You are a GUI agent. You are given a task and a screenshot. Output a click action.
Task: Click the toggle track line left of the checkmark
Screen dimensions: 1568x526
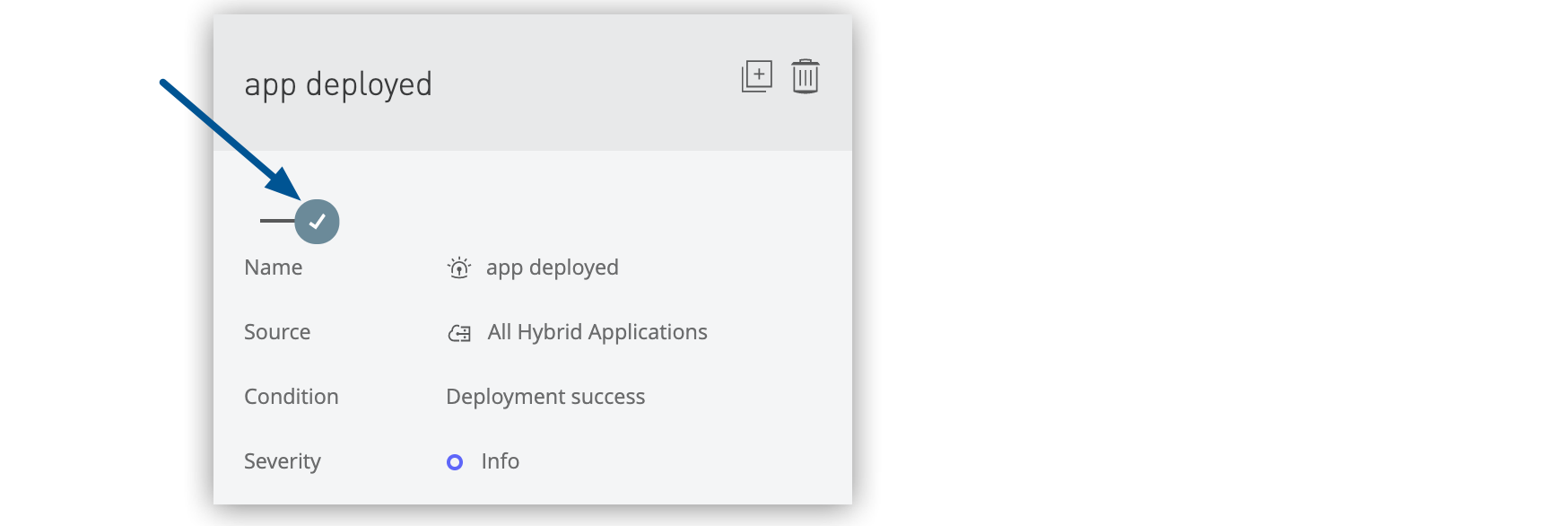[x=276, y=221]
